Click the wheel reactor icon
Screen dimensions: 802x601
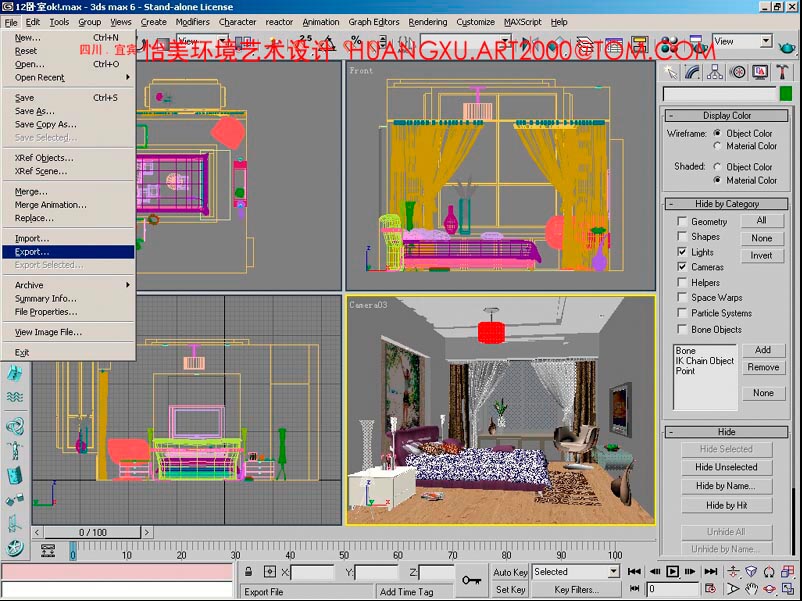coord(15,548)
